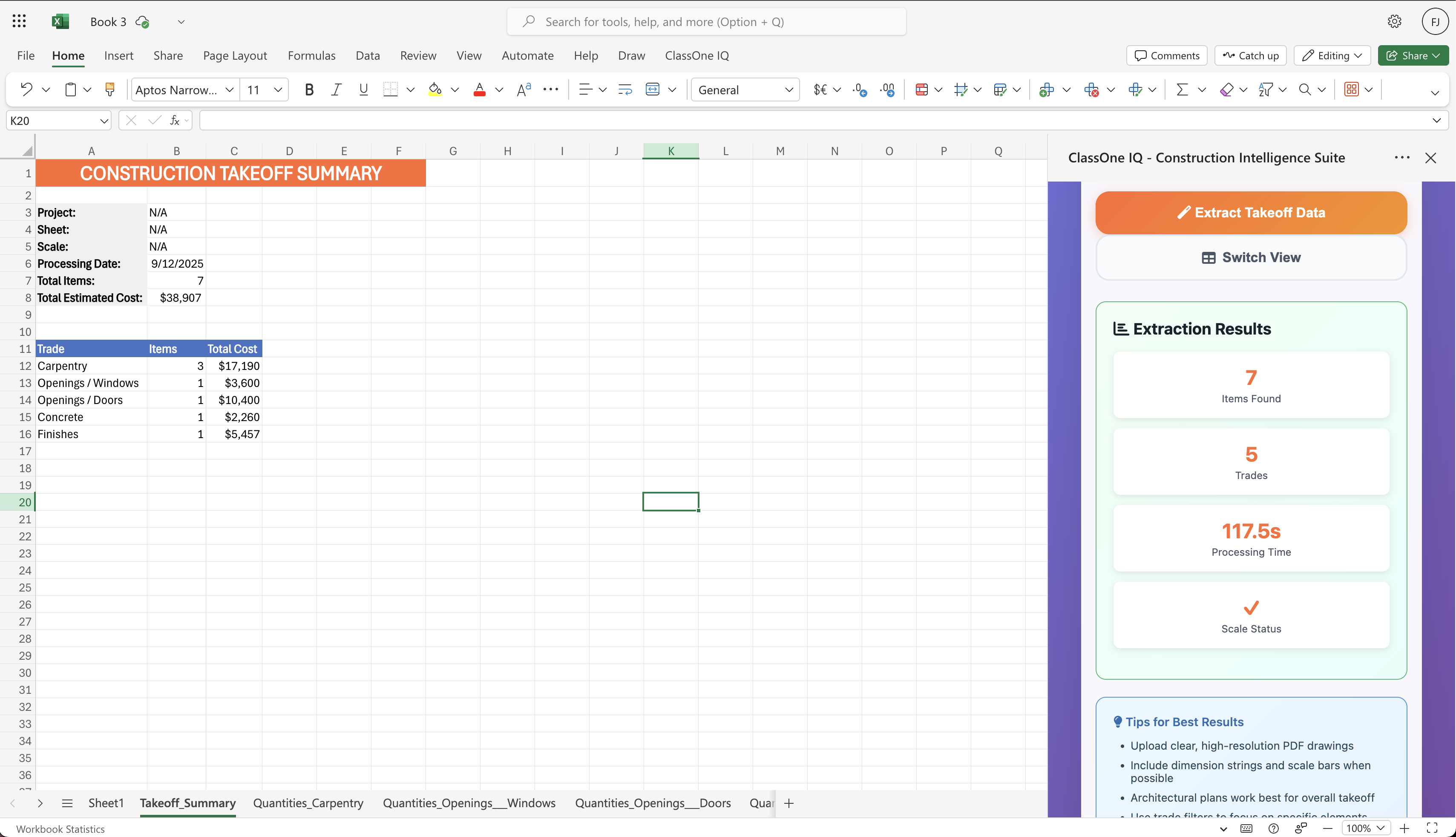The width and height of the screenshot is (1456, 837).
Task: Click the AutoSum sigma icon
Action: pos(1181,89)
